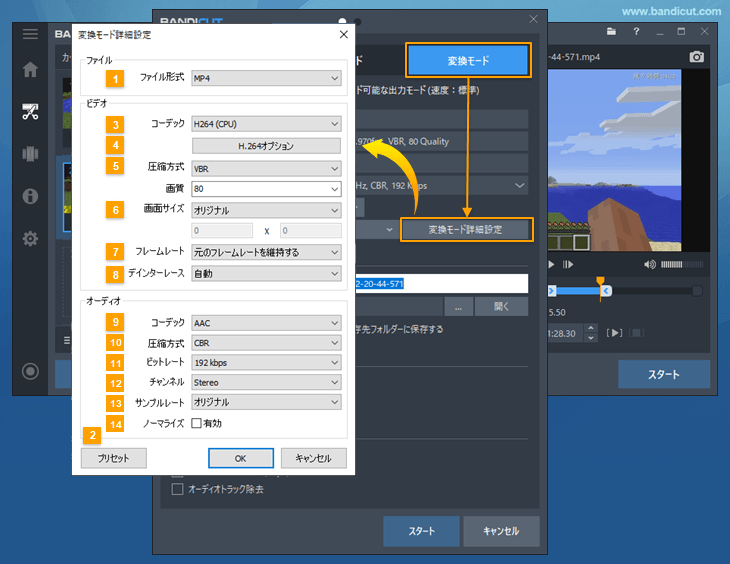Click the Open folder button

coord(501,307)
